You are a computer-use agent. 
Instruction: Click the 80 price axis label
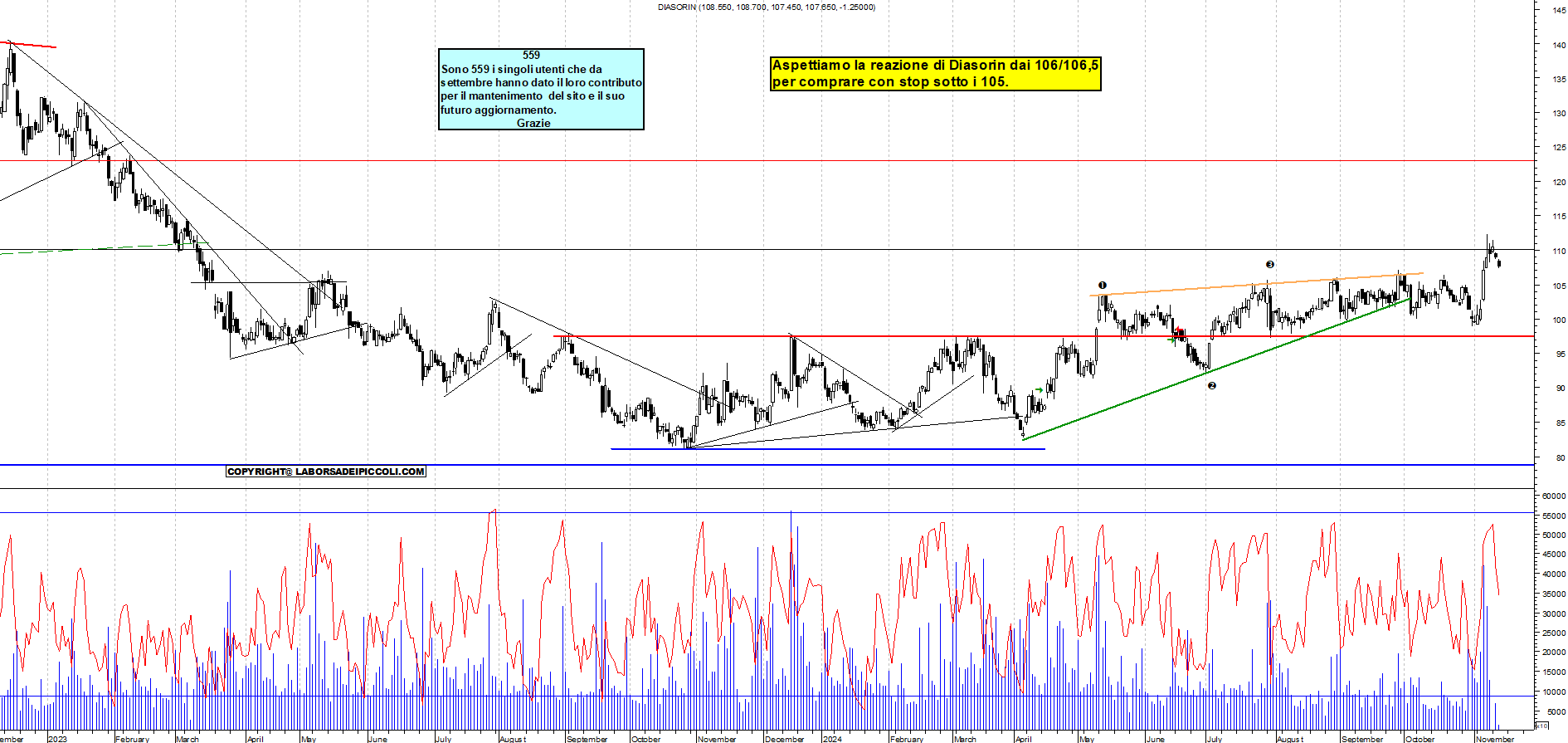click(1561, 458)
